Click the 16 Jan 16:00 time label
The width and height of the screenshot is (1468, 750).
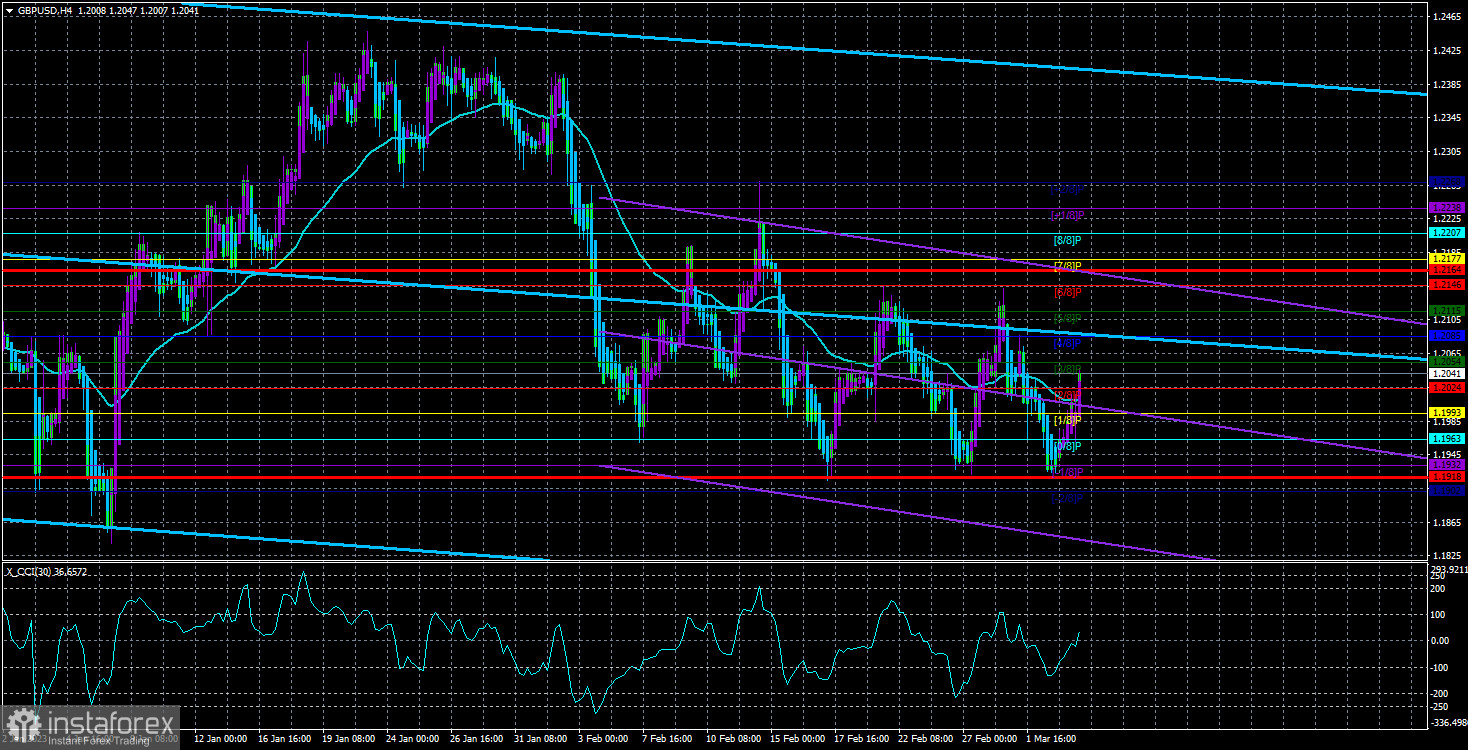286,739
